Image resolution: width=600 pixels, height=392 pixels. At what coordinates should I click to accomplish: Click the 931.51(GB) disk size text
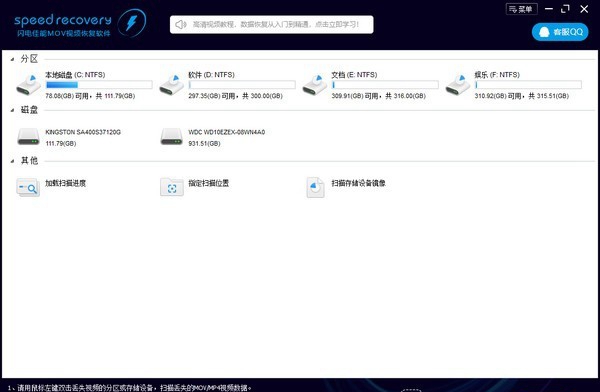tap(204, 144)
